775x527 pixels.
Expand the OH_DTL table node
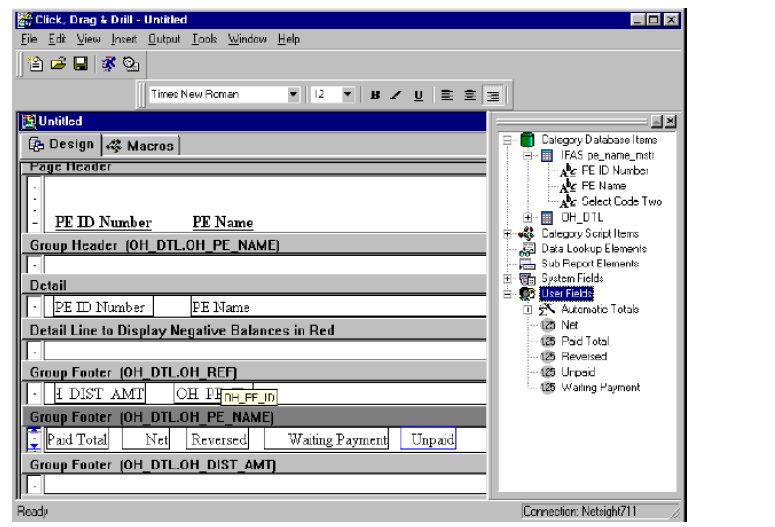(x=527, y=217)
